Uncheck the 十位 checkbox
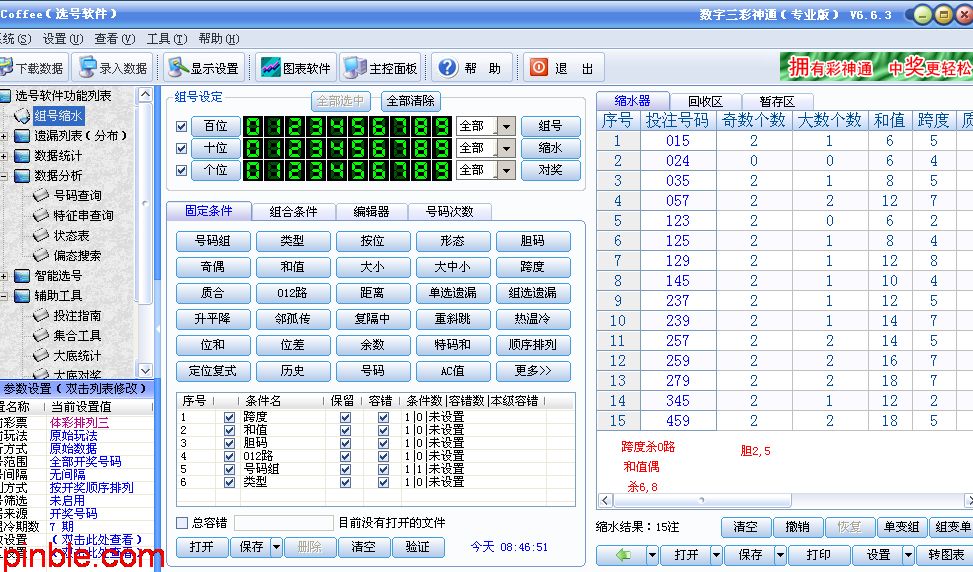The image size is (973, 572). (181, 148)
